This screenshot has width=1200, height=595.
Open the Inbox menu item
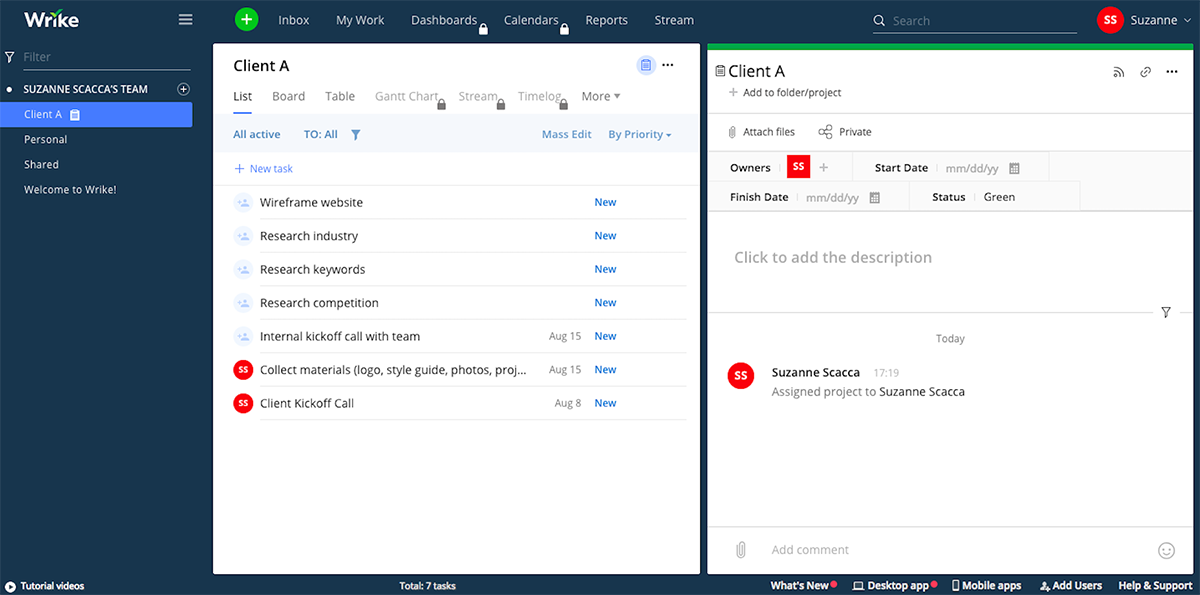293,20
